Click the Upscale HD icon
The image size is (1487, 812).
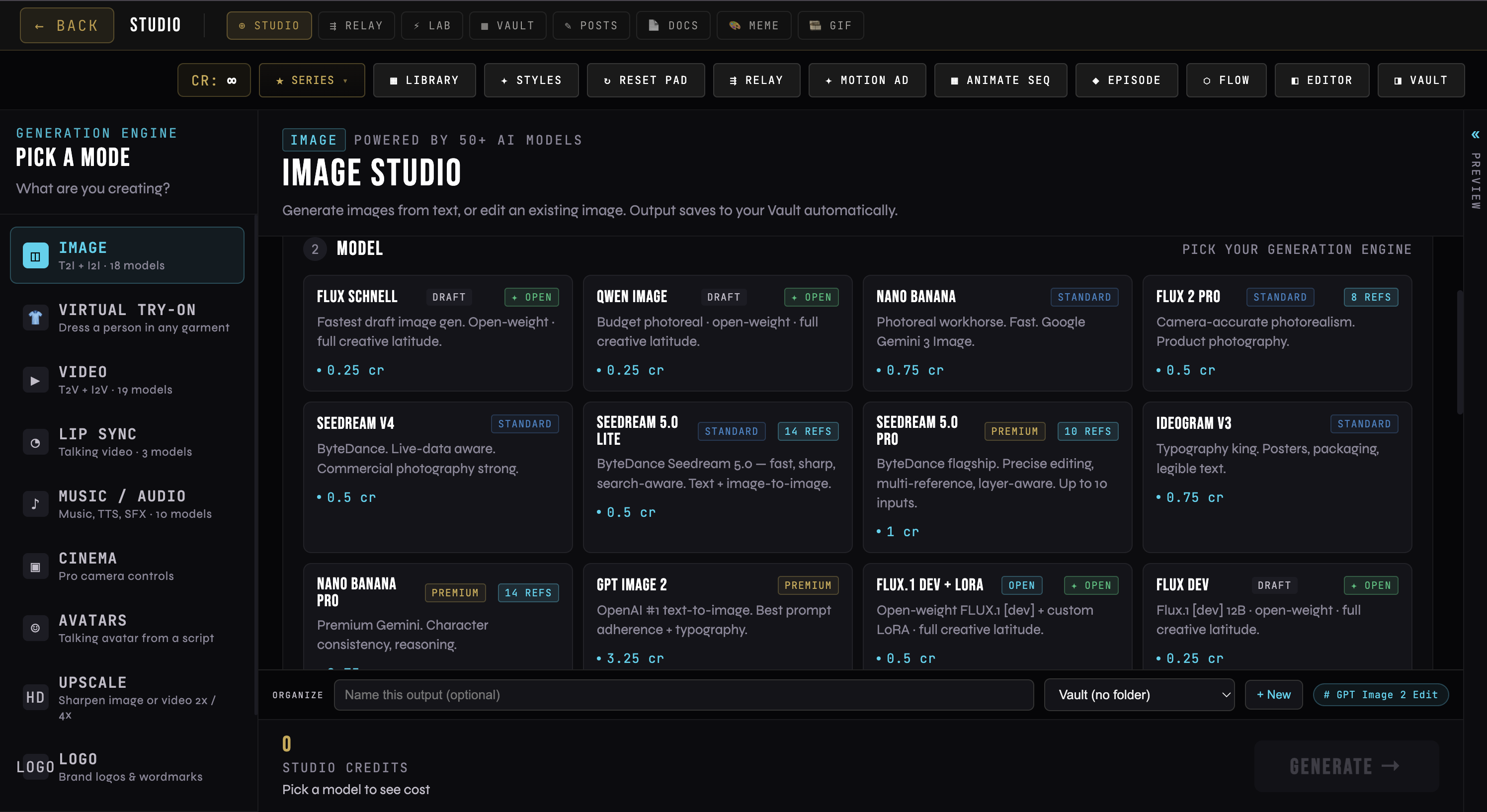(x=35, y=697)
